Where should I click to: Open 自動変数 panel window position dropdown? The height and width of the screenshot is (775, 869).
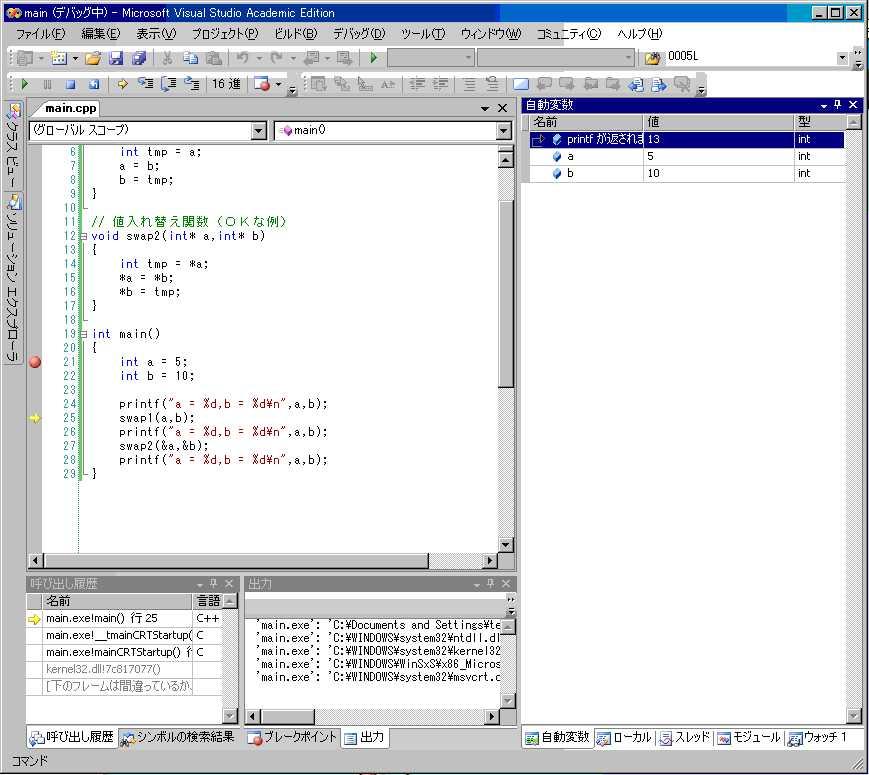point(824,105)
